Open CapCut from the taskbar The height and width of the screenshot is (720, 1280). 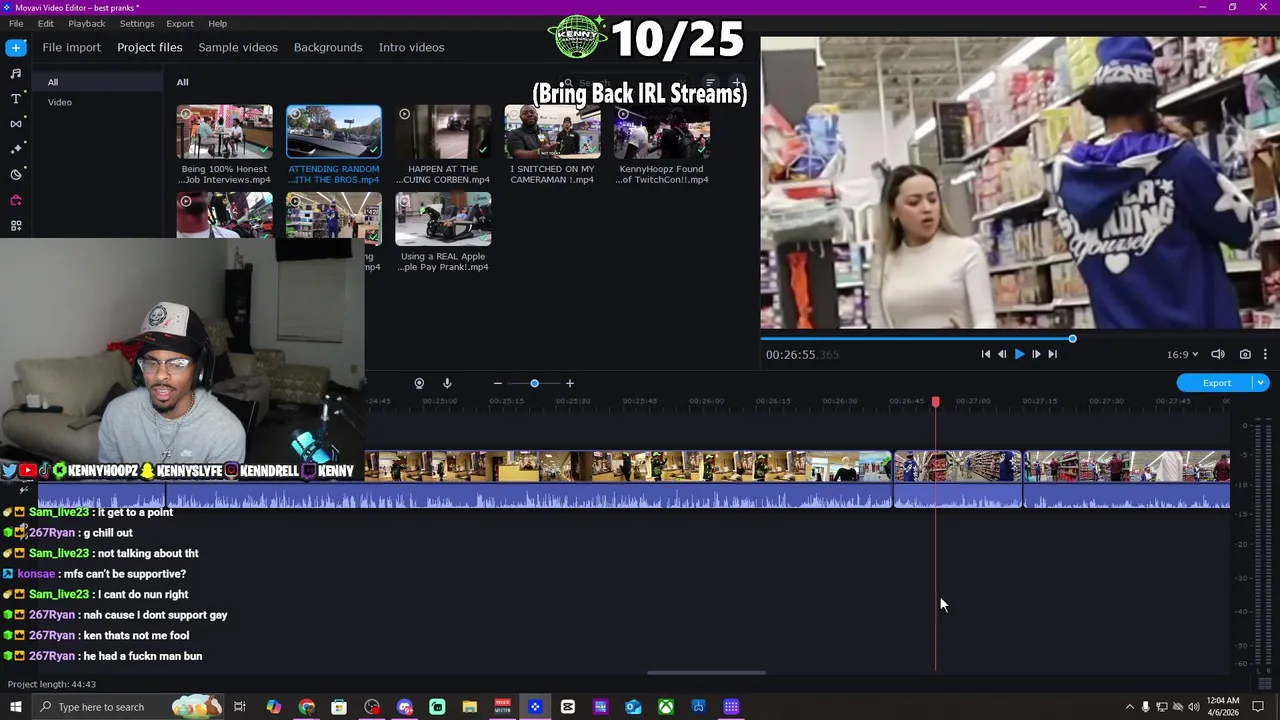pyautogui.click(x=568, y=707)
